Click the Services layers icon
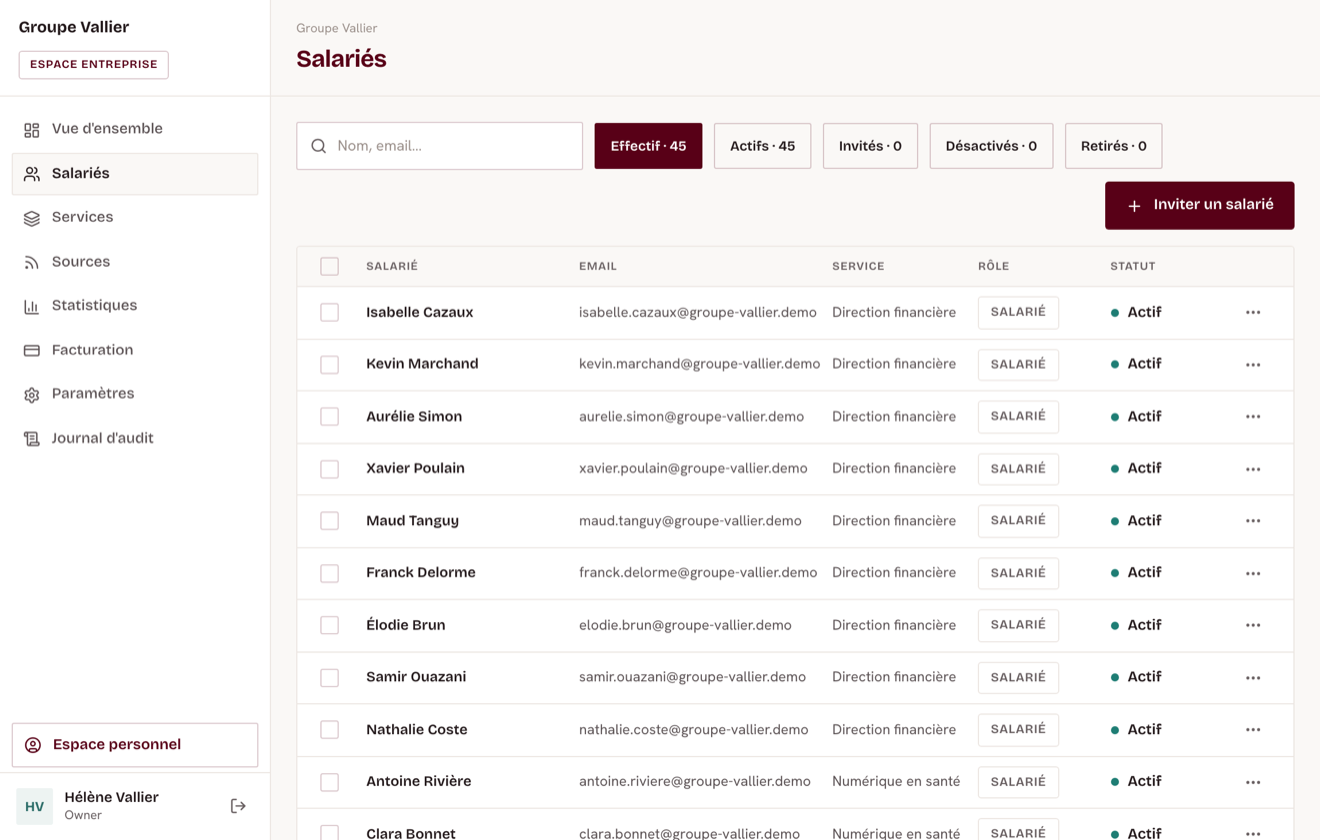This screenshot has width=1320, height=840. [32, 218]
